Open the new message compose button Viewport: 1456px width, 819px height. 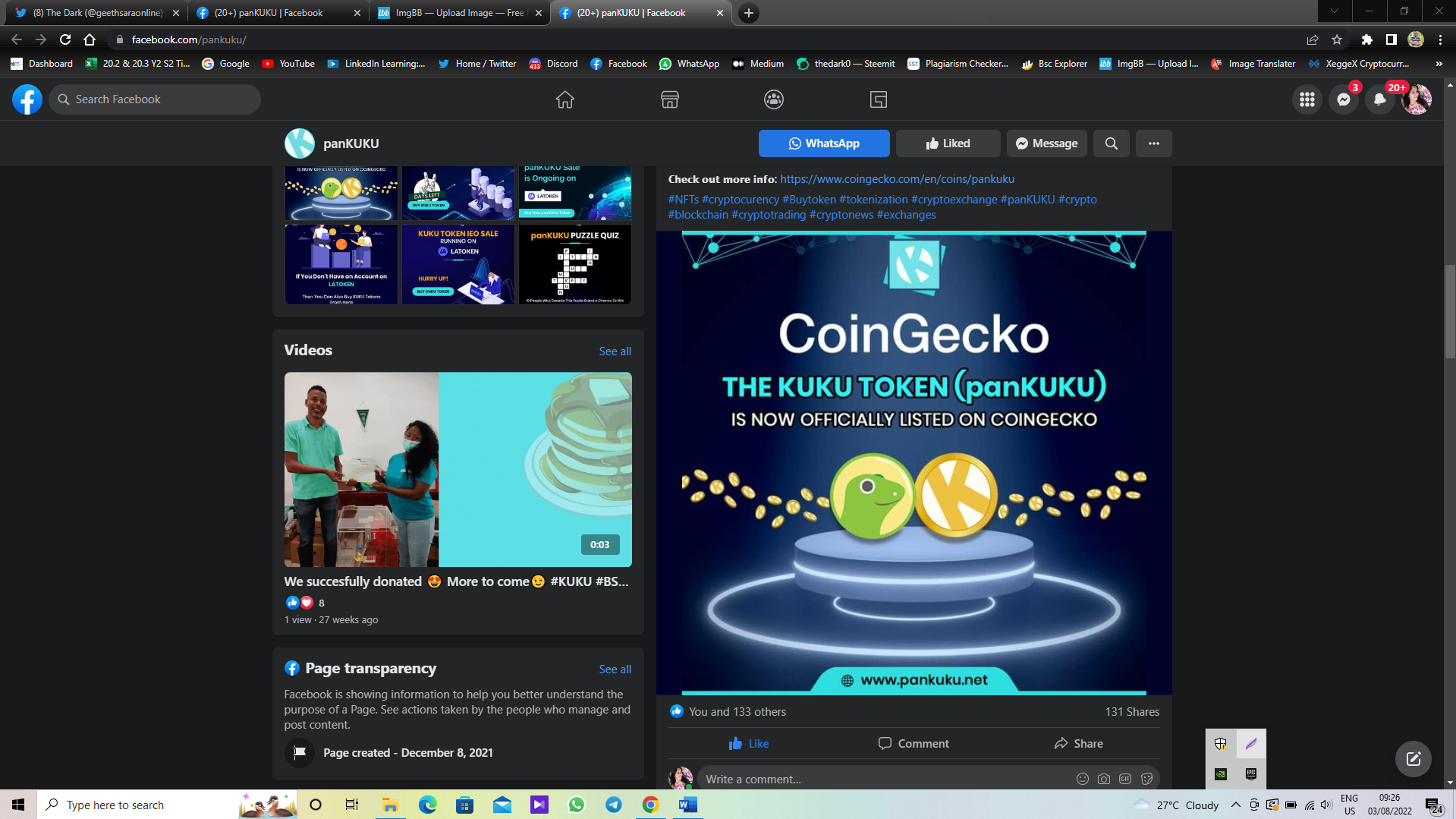1413,759
